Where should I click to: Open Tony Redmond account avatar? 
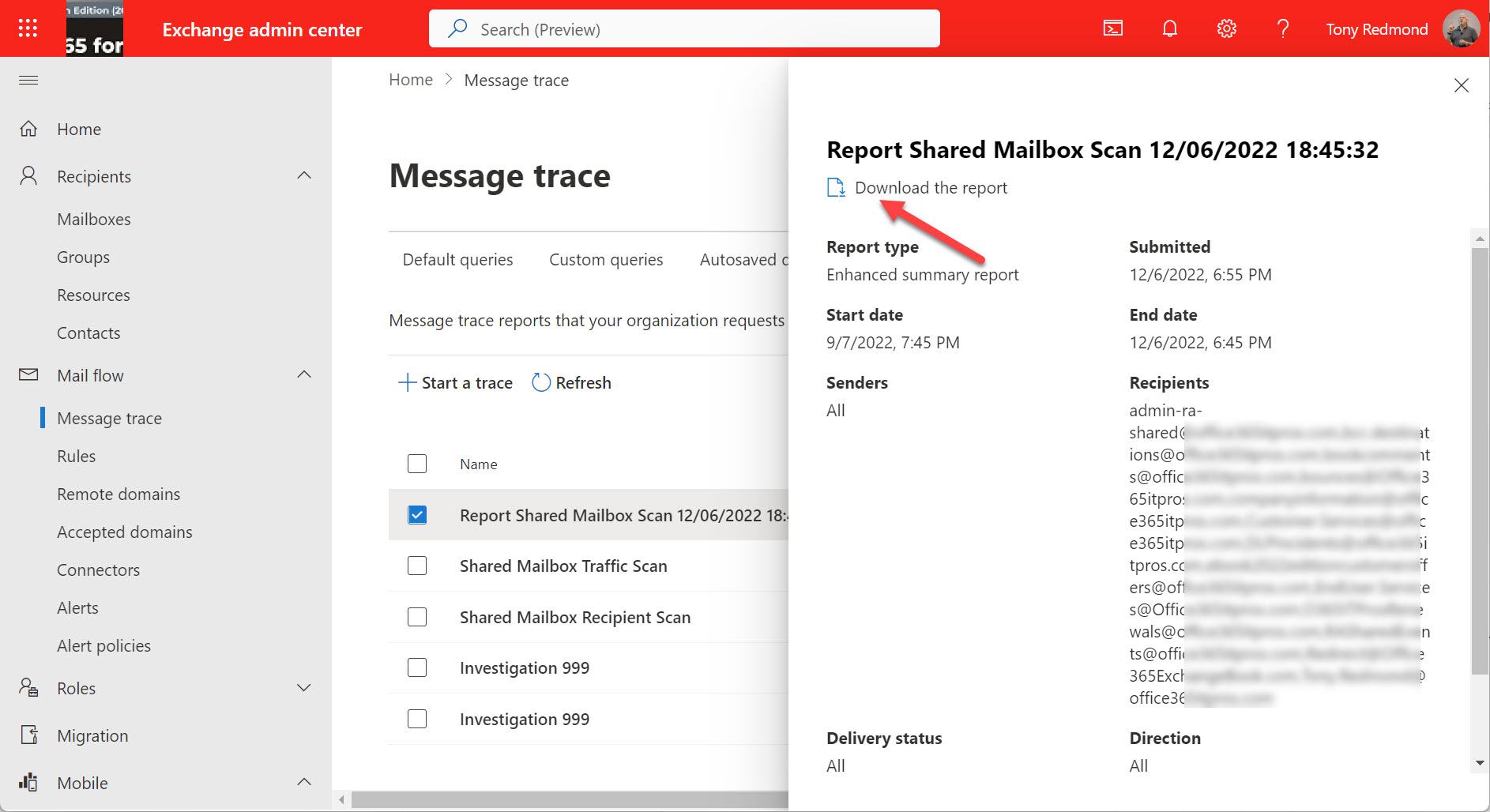(x=1461, y=29)
